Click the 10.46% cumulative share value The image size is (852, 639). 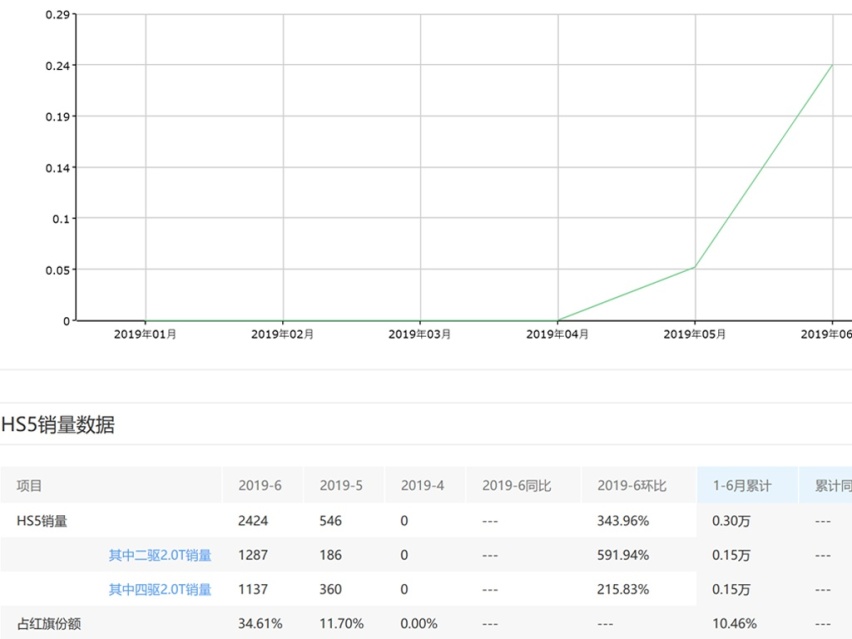click(x=734, y=624)
